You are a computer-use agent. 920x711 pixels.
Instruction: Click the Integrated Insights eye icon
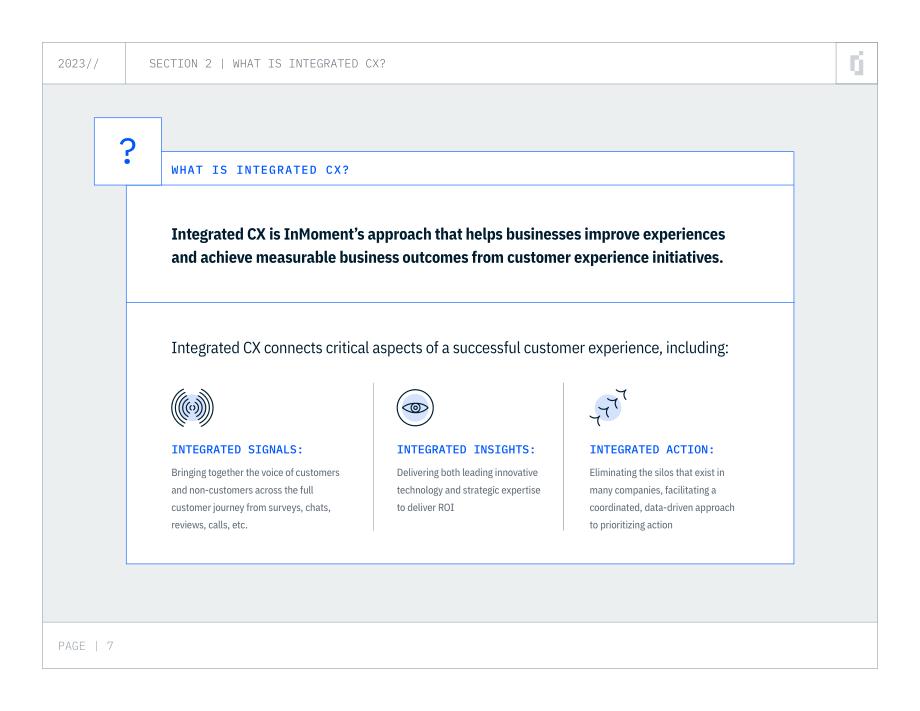pos(415,408)
